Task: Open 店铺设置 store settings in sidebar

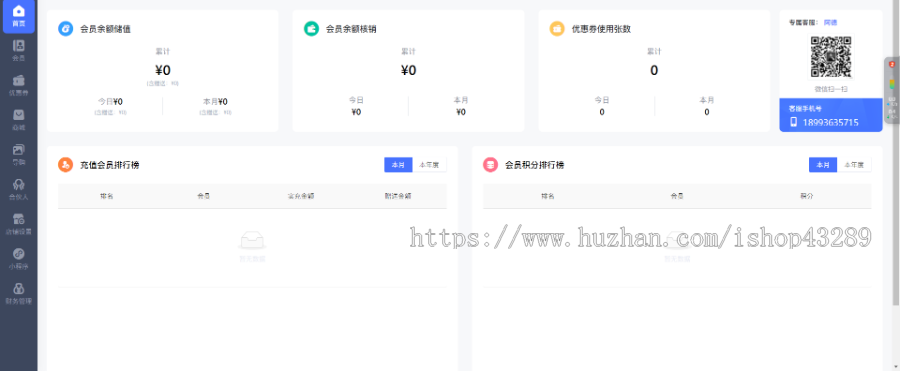Action: 19,225
